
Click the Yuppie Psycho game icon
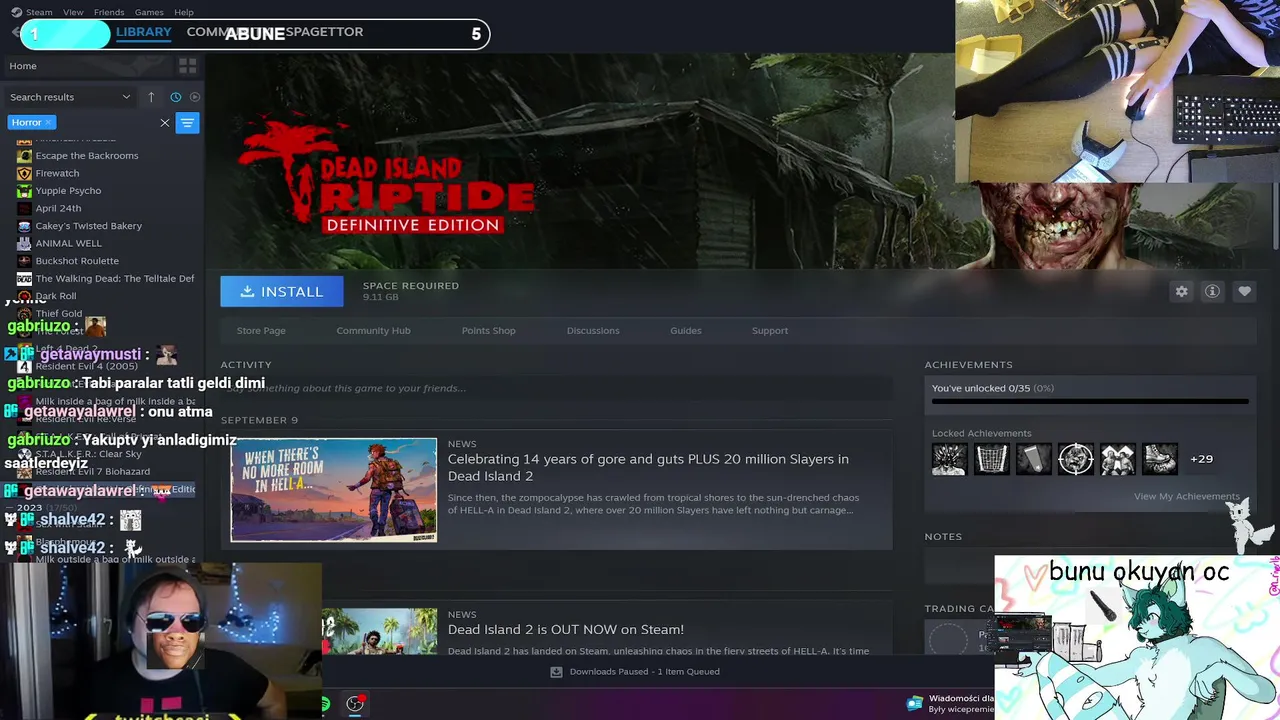pyautogui.click(x=24, y=190)
